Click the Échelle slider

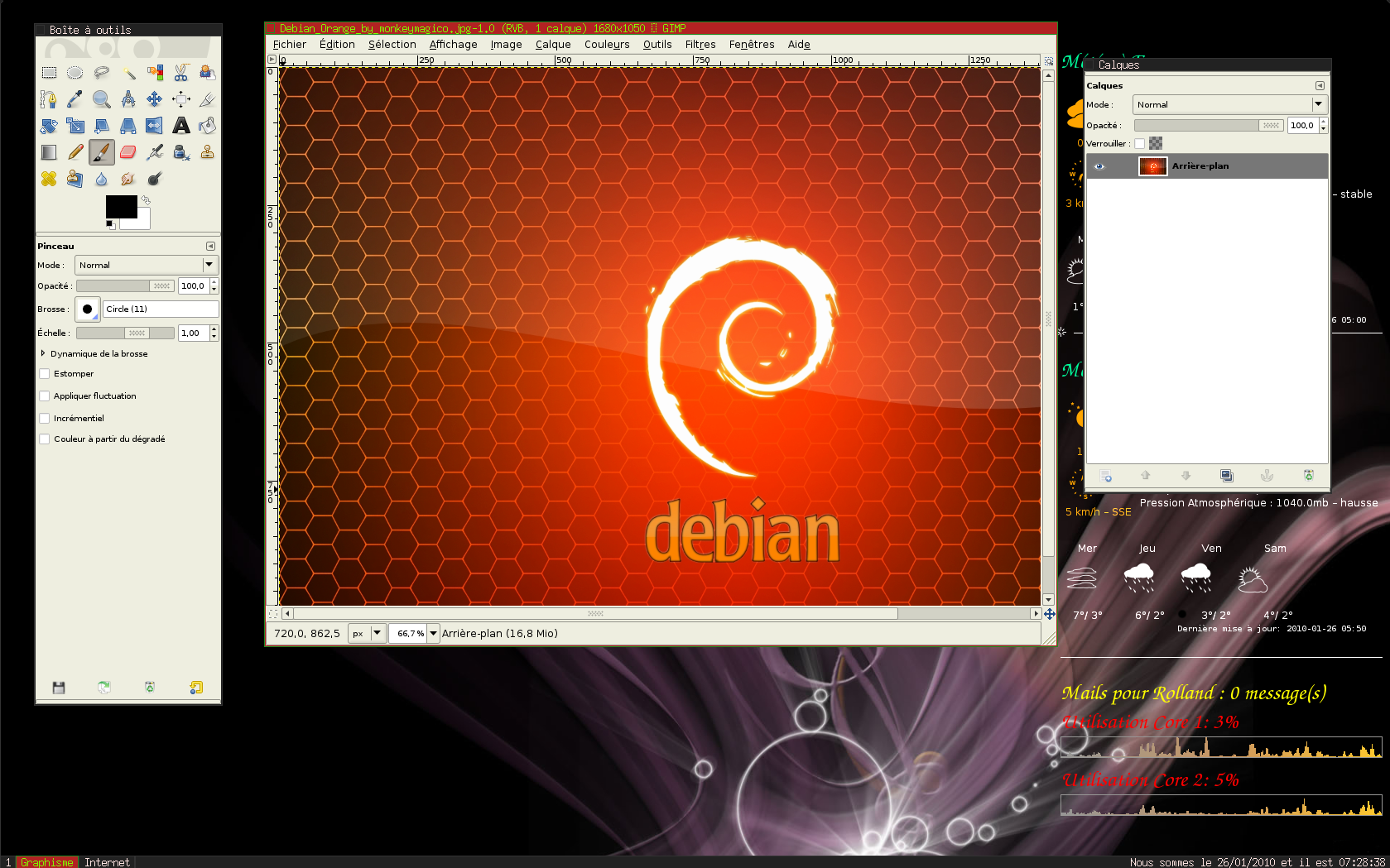point(125,333)
